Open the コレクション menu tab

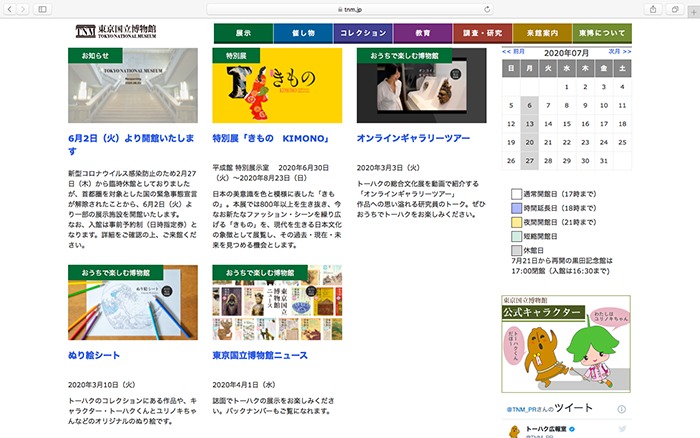click(363, 33)
